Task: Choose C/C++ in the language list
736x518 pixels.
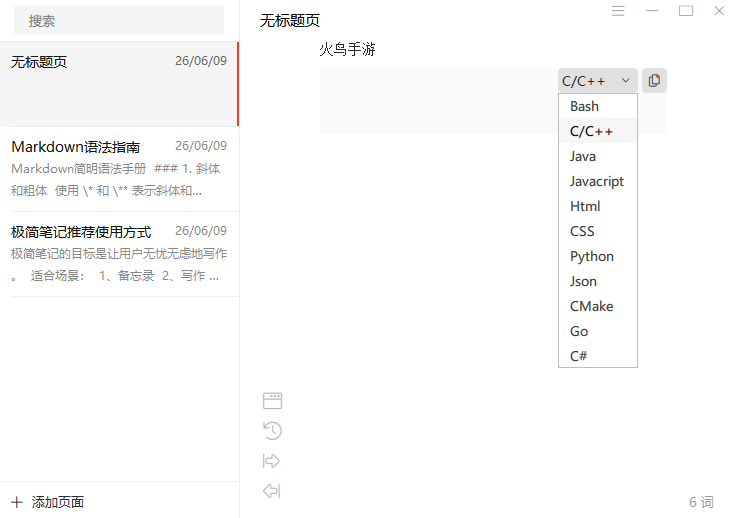Action: pyautogui.click(x=598, y=131)
